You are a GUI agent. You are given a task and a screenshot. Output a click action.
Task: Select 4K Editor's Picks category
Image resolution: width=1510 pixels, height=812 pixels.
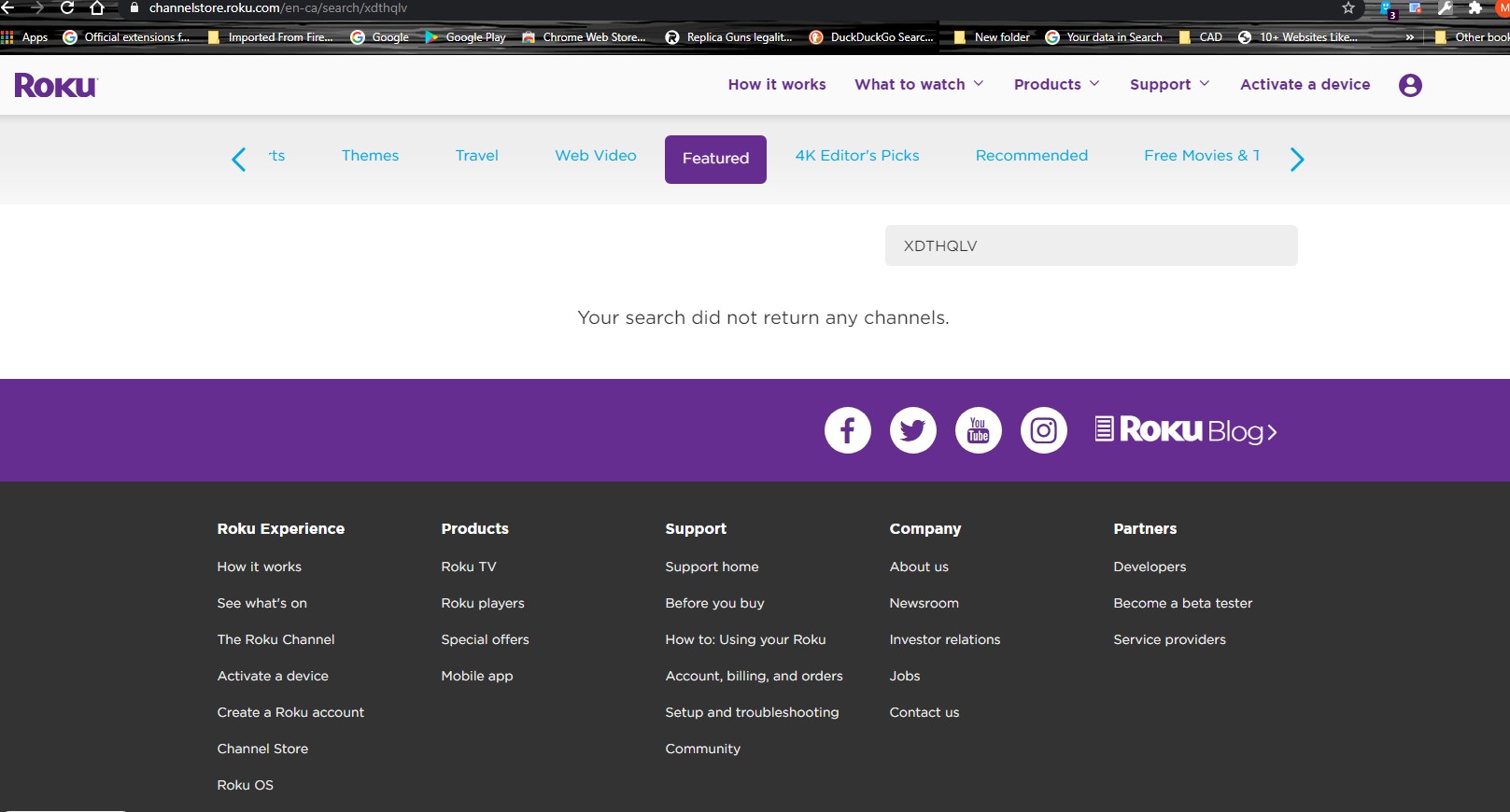click(857, 156)
